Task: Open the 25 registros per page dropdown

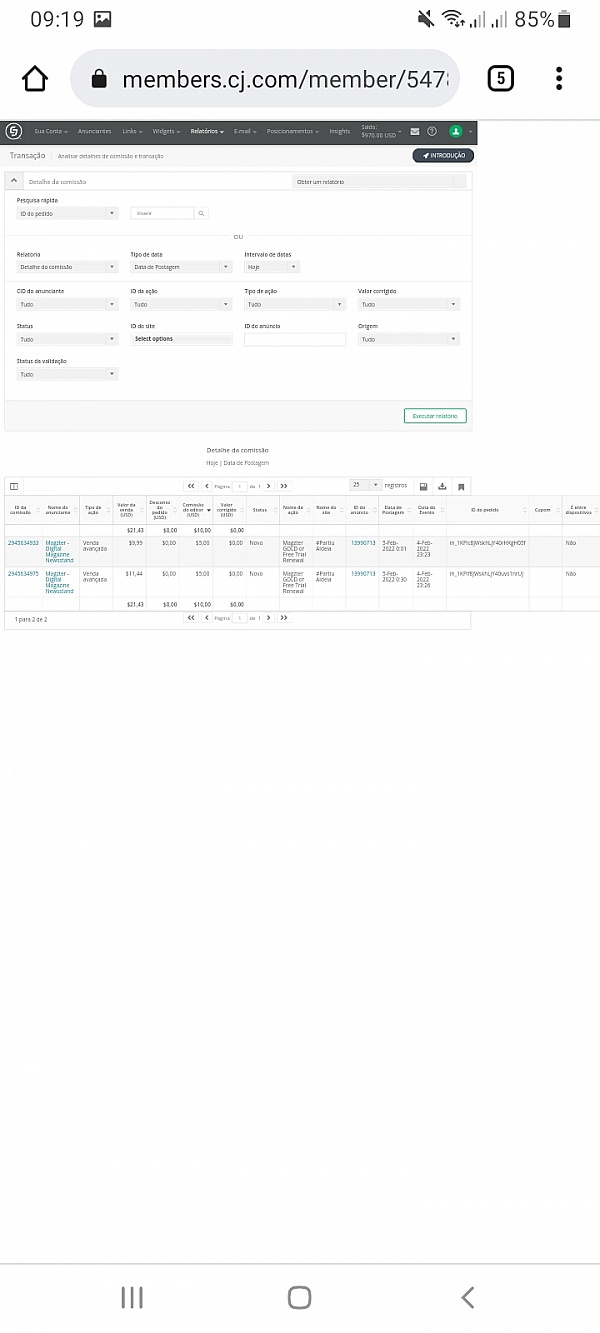Action: (365, 485)
